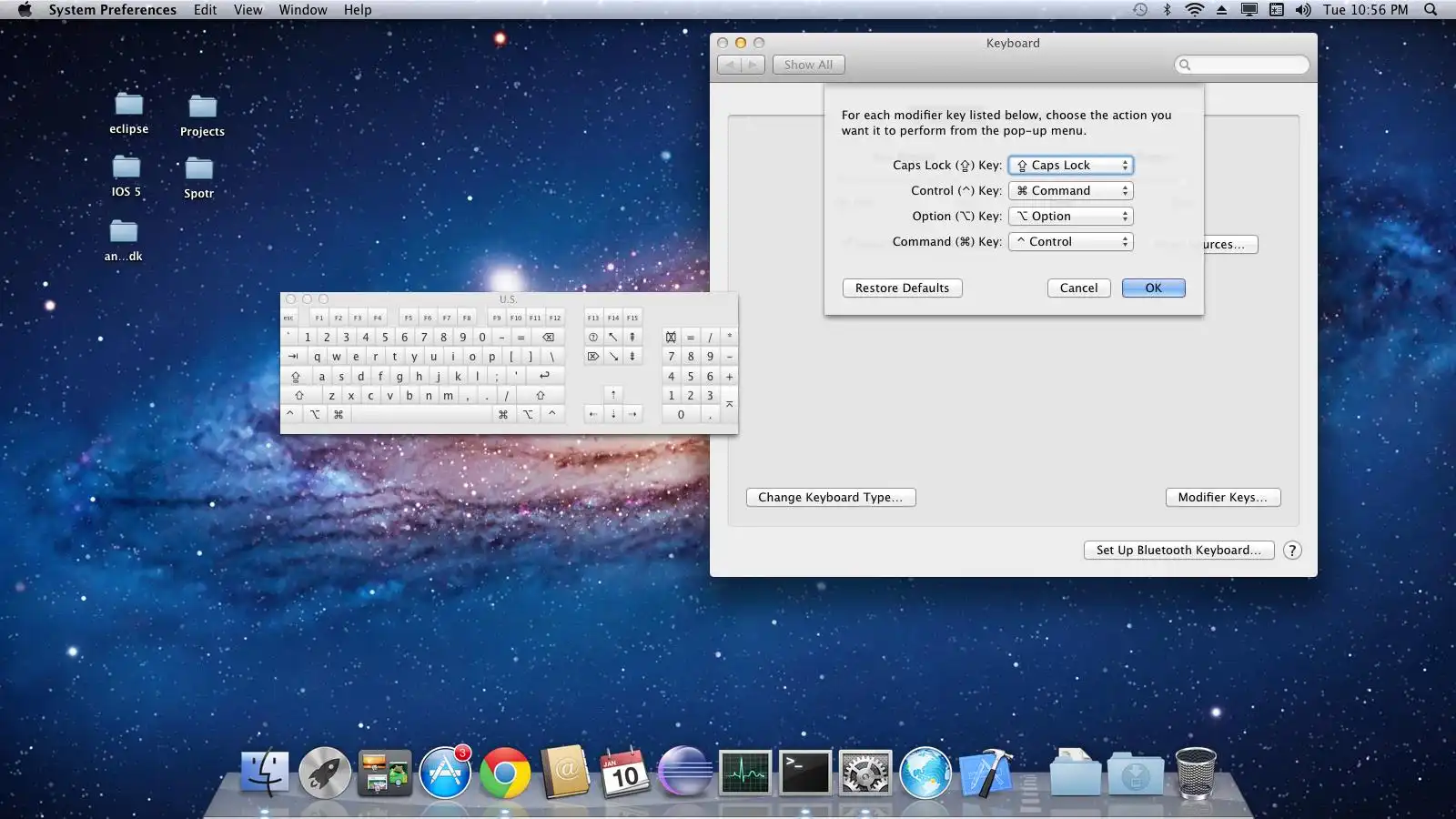The width and height of the screenshot is (1456, 819).
Task: Open the App Store with notification badge
Action: (x=446, y=773)
